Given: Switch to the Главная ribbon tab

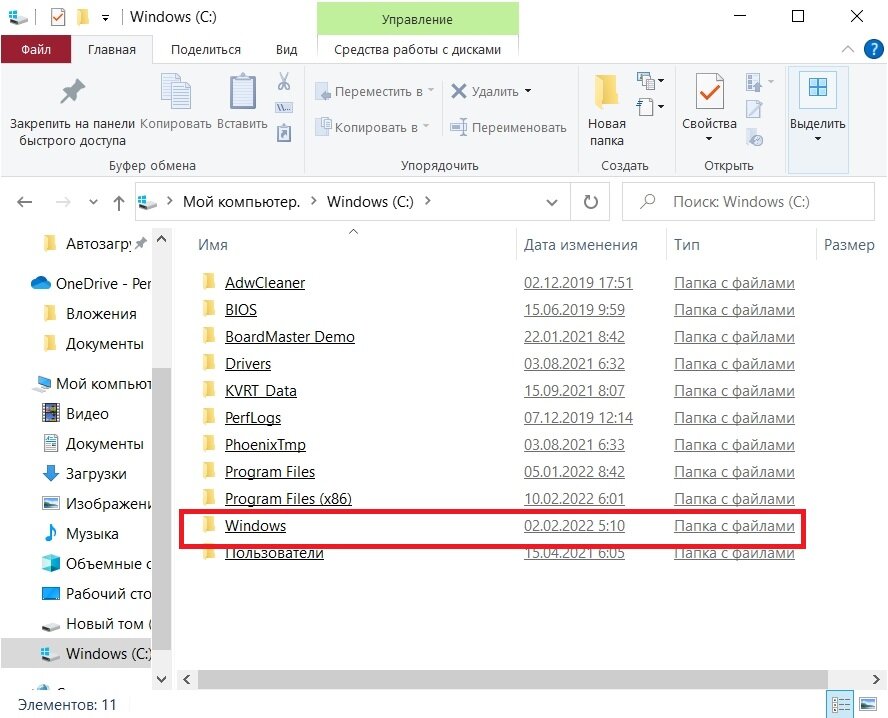Looking at the screenshot, I should (112, 49).
